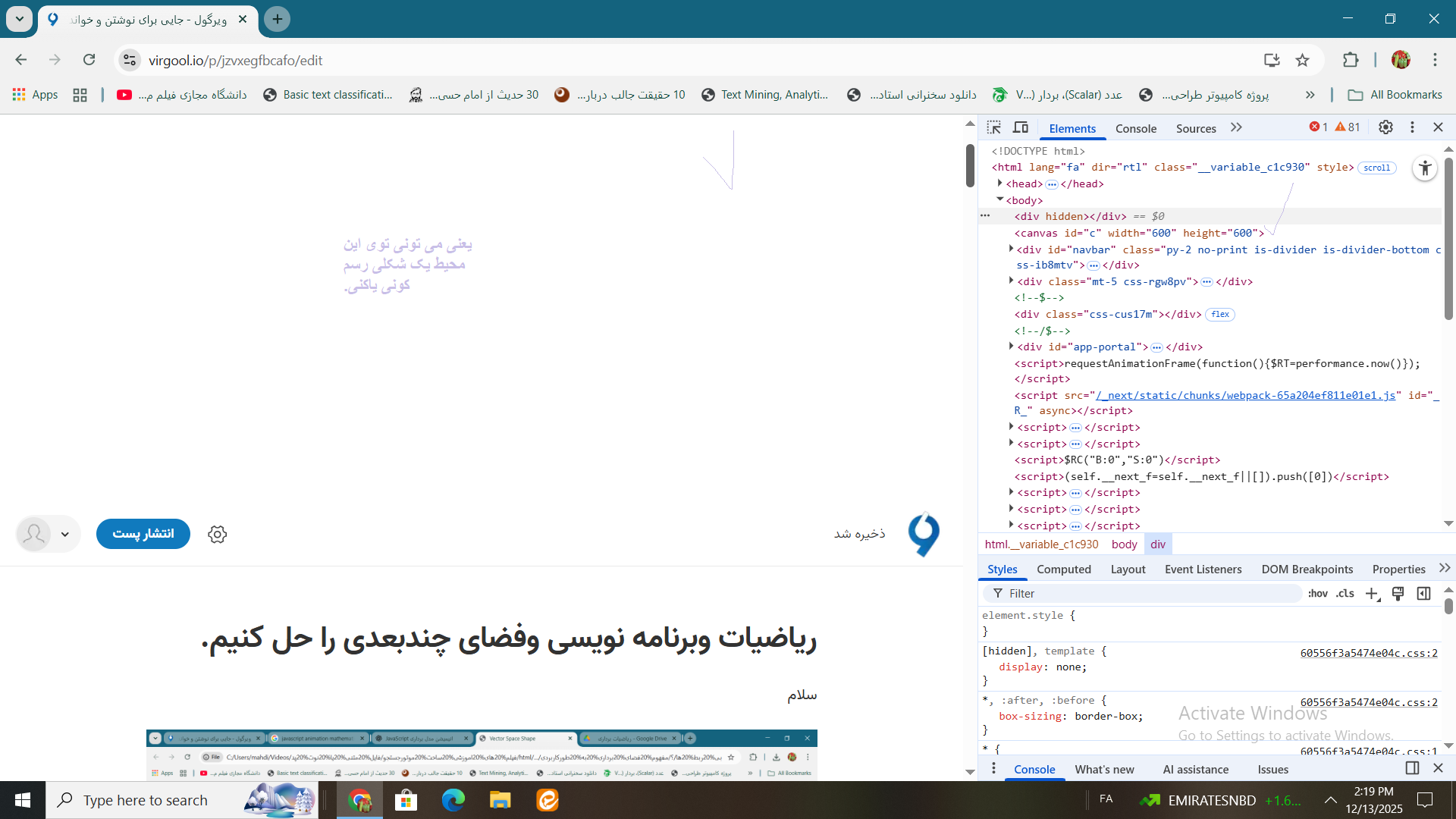Open DevTools settings gear icon

pos(1385,127)
